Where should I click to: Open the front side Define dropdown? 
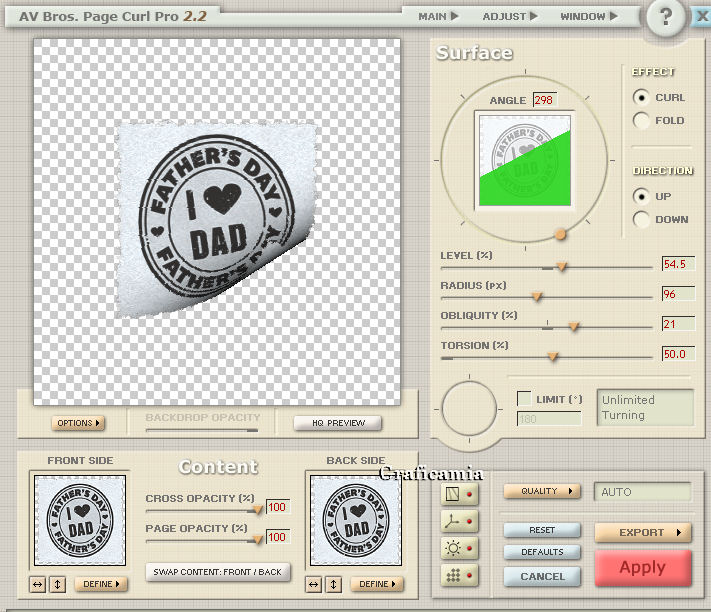tap(101, 584)
